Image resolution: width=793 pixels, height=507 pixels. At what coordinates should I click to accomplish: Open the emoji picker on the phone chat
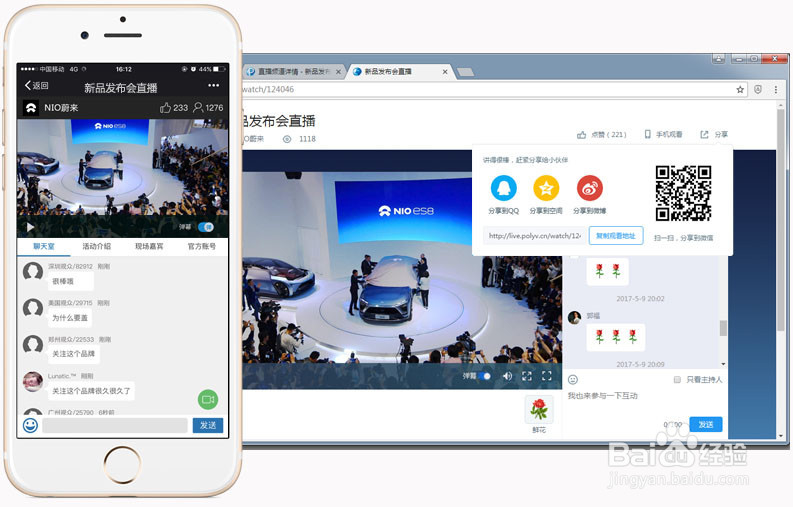click(x=30, y=425)
